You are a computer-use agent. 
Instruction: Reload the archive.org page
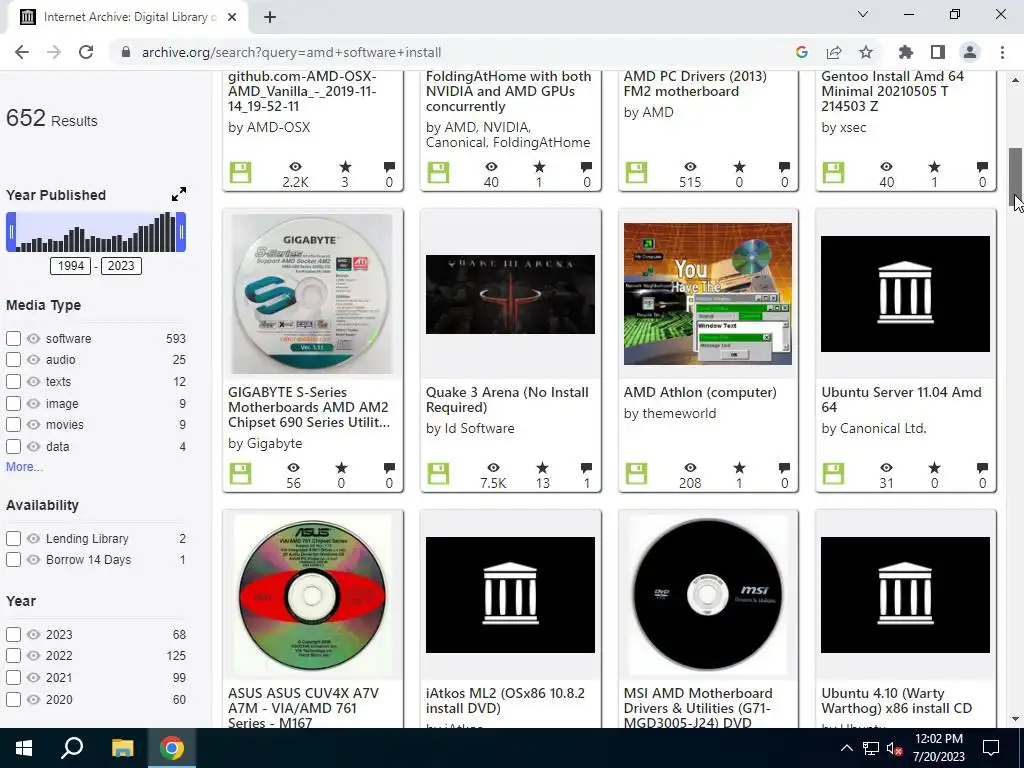tap(86, 52)
